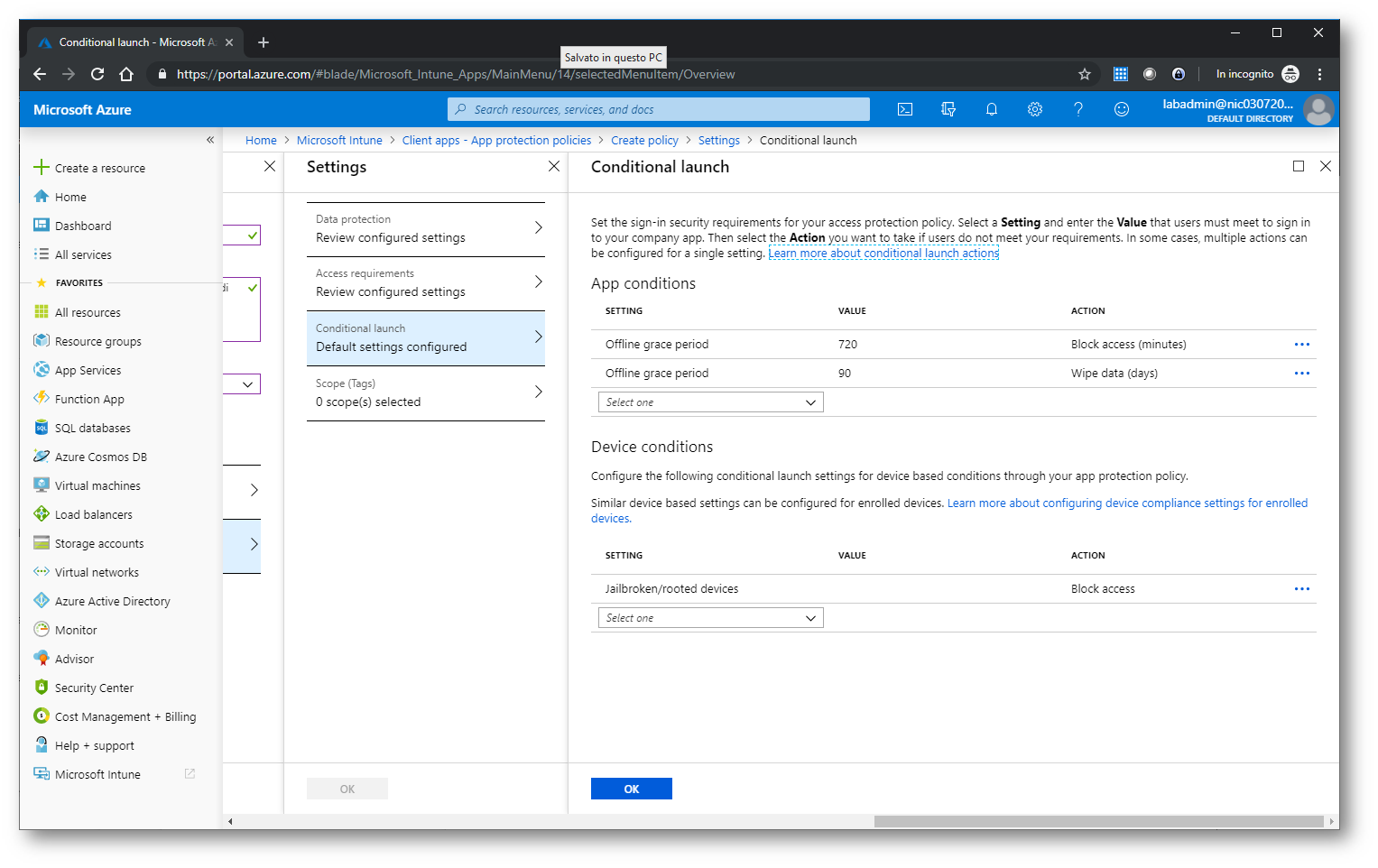1378x868 pixels.
Task: Click the blue OK button
Action: click(632, 789)
